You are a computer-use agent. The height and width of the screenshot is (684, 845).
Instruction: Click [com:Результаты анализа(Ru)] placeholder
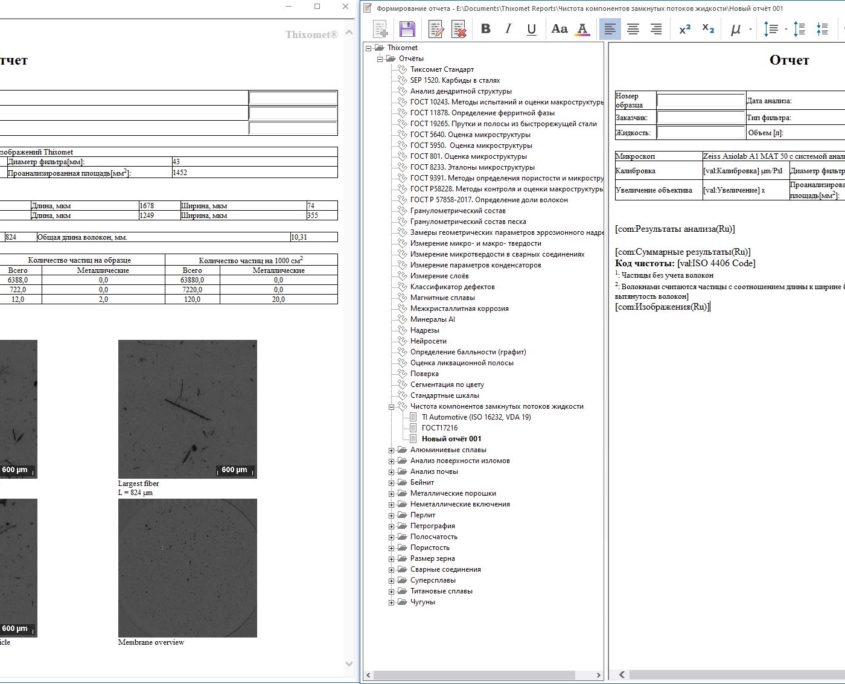click(x=675, y=229)
